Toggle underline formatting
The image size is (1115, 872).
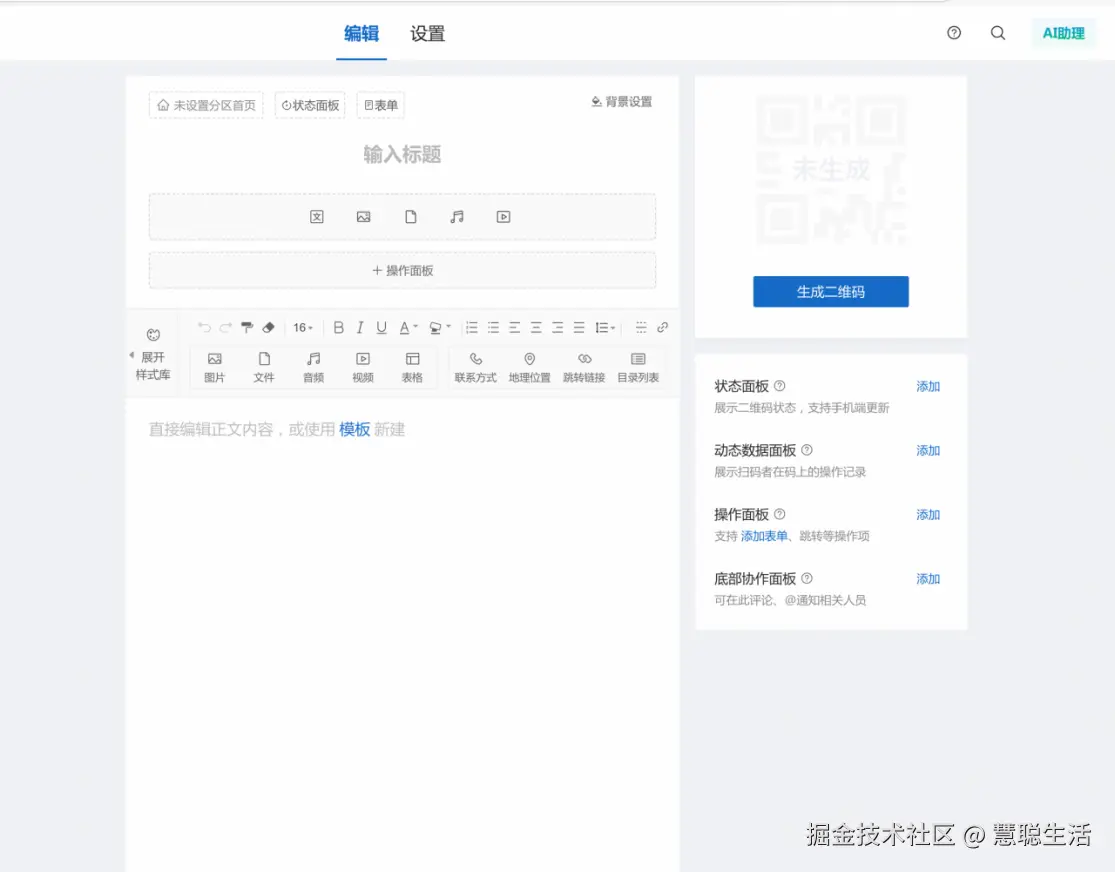pyautogui.click(x=381, y=327)
